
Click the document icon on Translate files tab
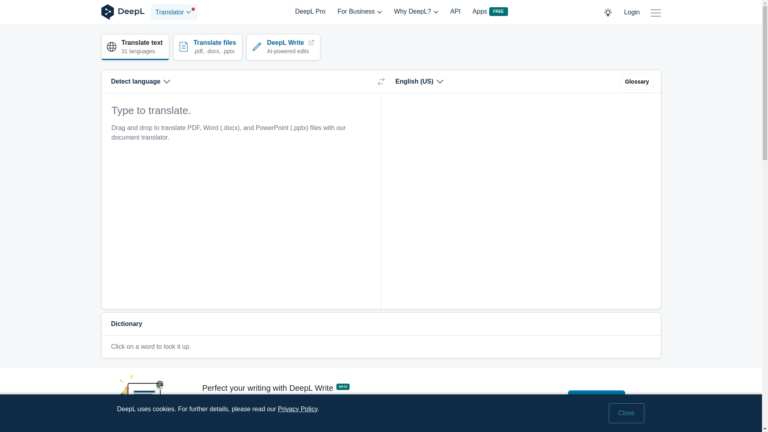[183, 47]
